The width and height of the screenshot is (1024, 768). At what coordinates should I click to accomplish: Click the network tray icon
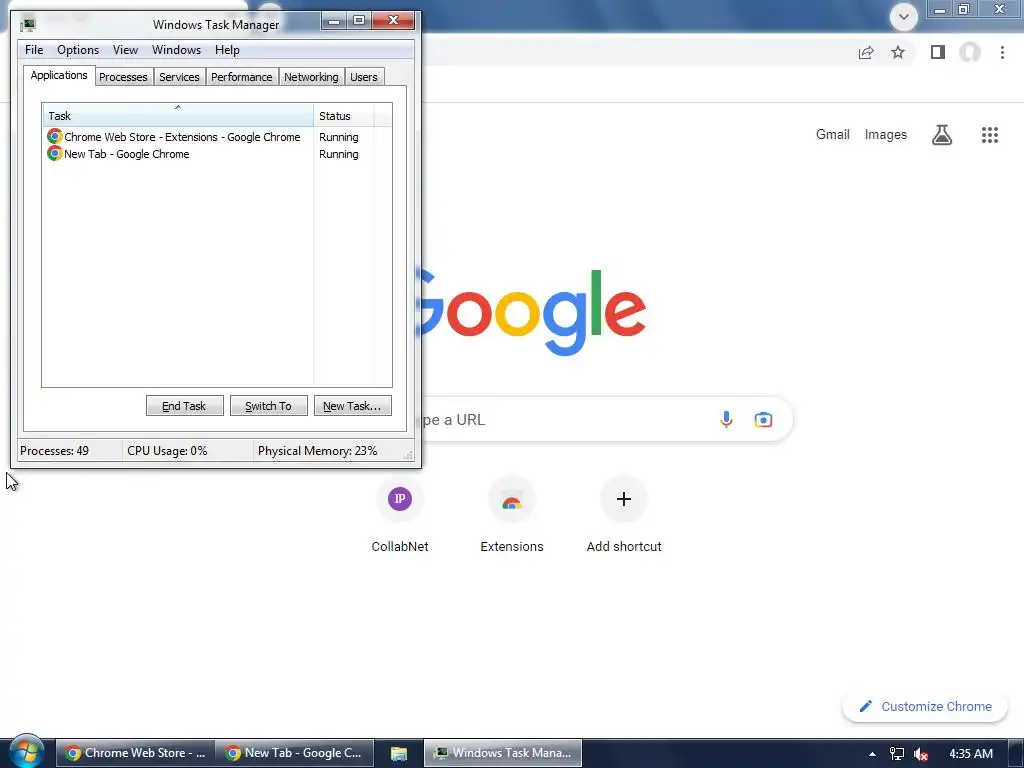click(897, 754)
